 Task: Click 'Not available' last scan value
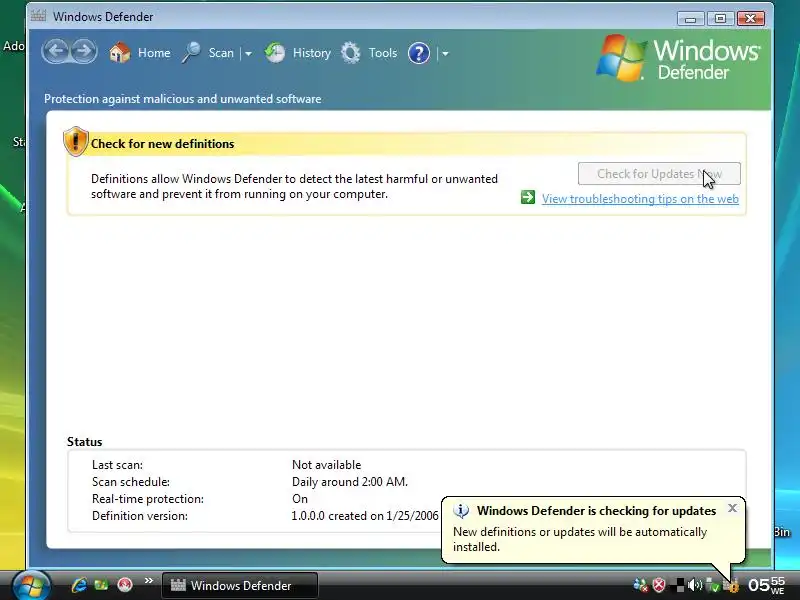tap(327, 465)
